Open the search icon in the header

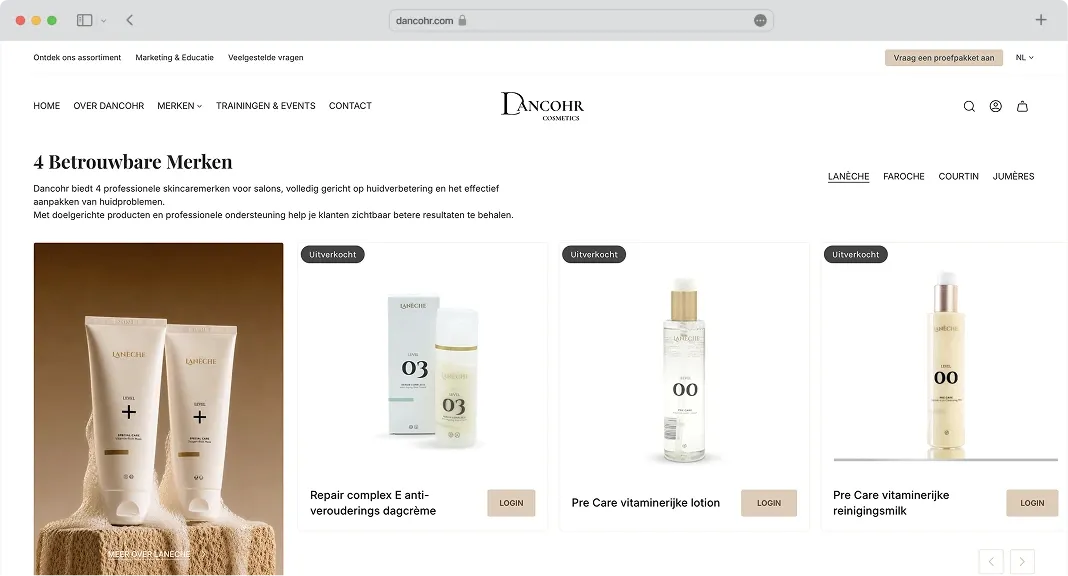coord(969,106)
